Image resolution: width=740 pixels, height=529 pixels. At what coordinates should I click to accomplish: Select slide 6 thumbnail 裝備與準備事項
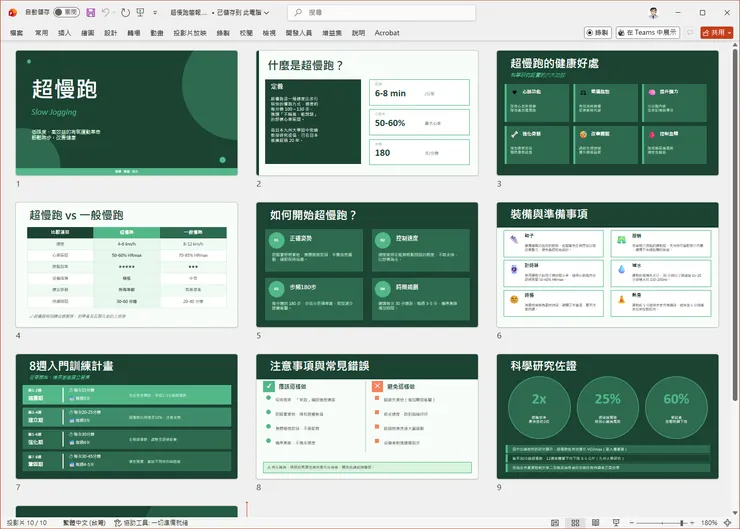tap(607, 265)
